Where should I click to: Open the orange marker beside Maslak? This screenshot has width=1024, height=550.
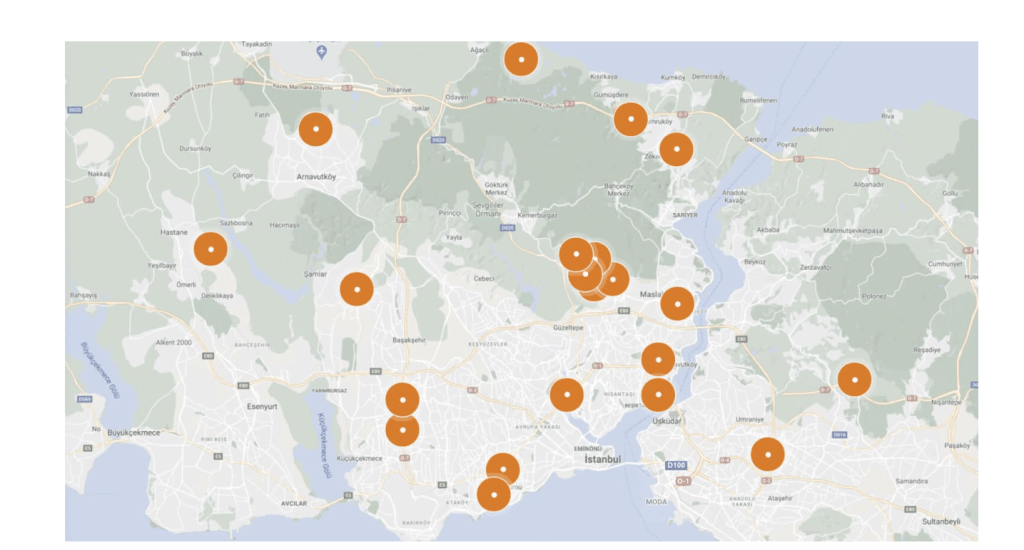pos(677,303)
